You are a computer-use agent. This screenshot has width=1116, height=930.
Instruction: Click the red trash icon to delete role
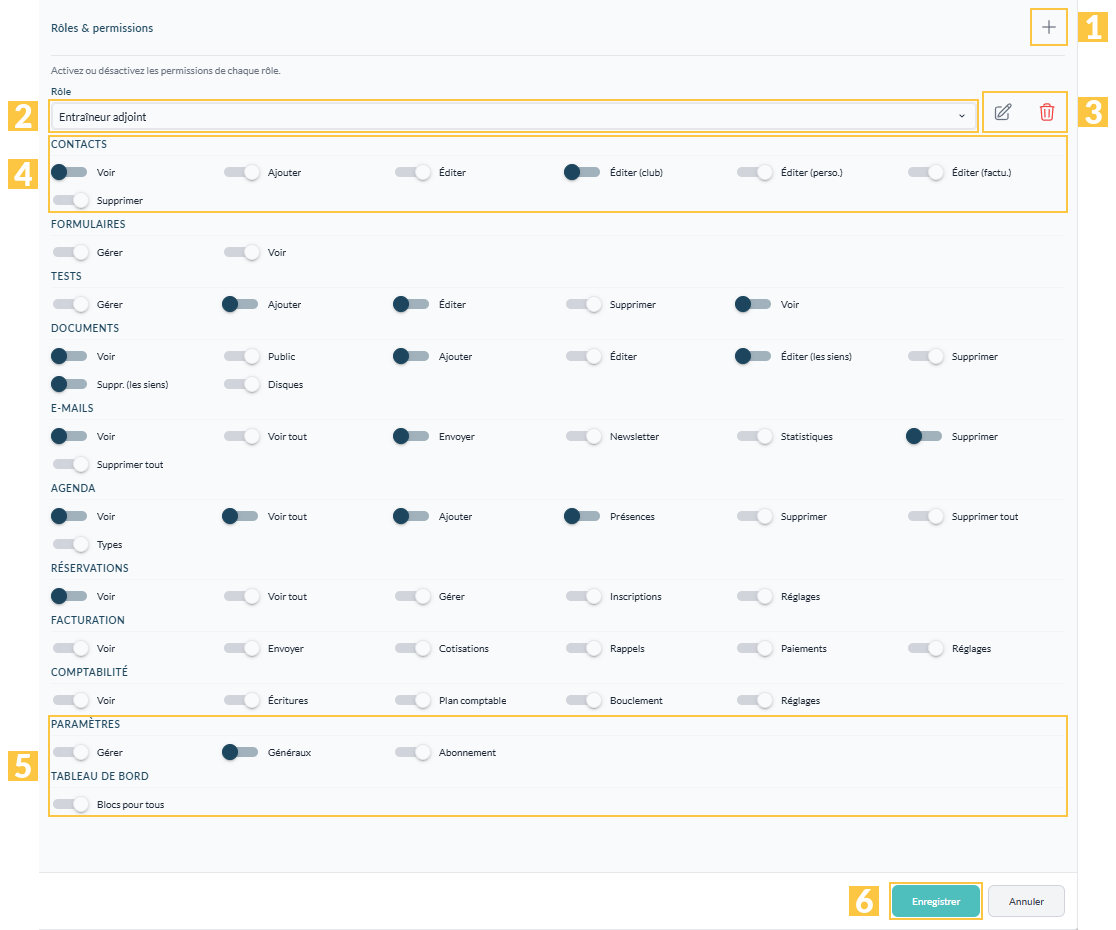[x=1046, y=112]
